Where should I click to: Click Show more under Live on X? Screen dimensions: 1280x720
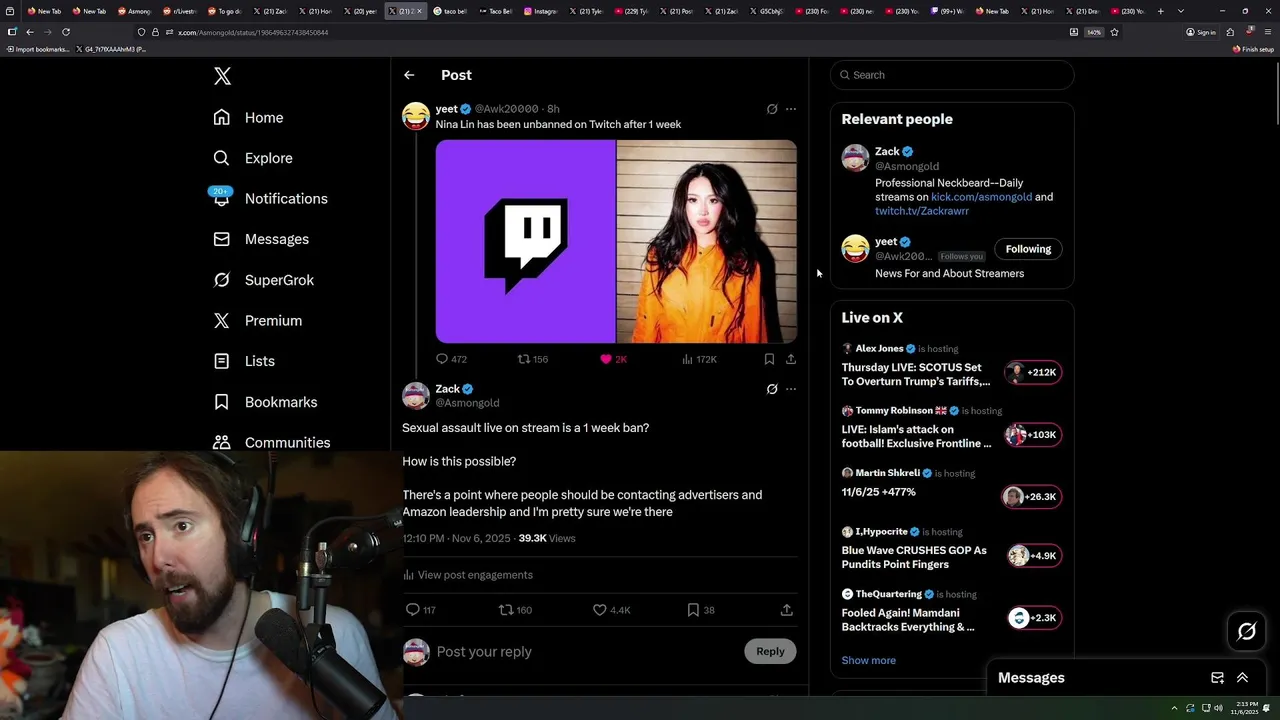868,660
